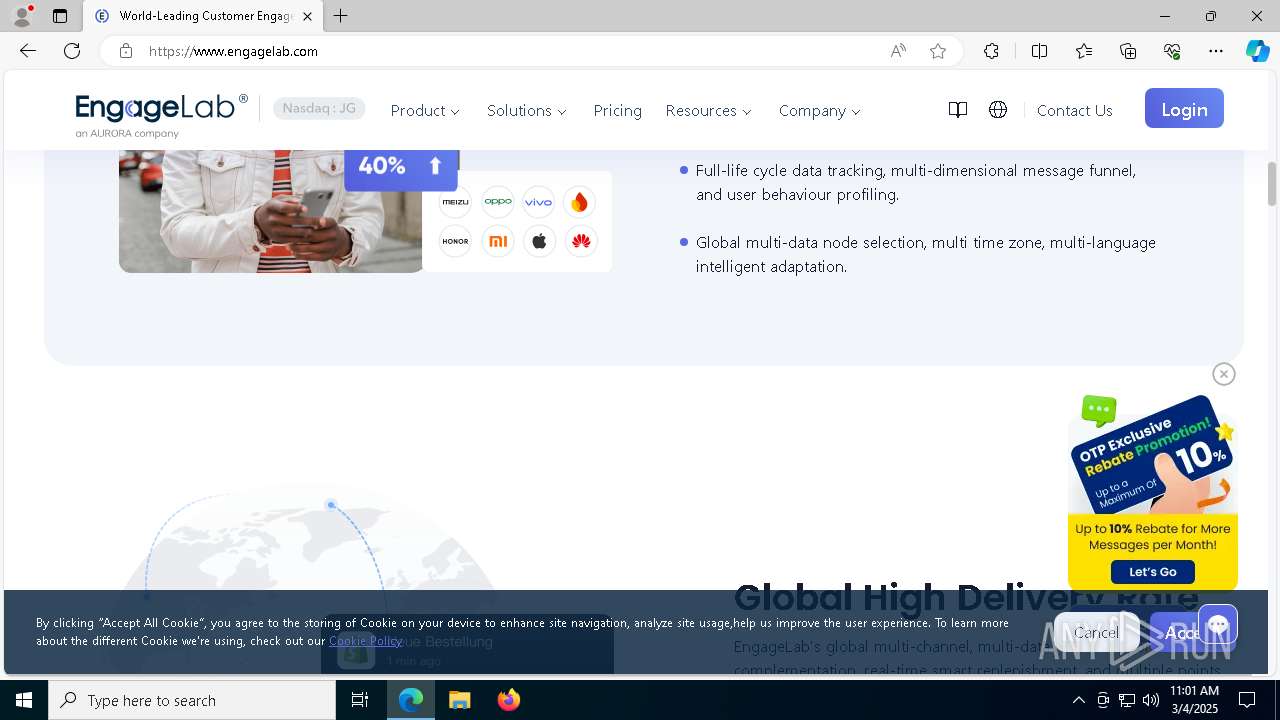Viewport: 1280px width, 720px height.
Task: Open the taskbar clock and date
Action: (x=1194, y=700)
